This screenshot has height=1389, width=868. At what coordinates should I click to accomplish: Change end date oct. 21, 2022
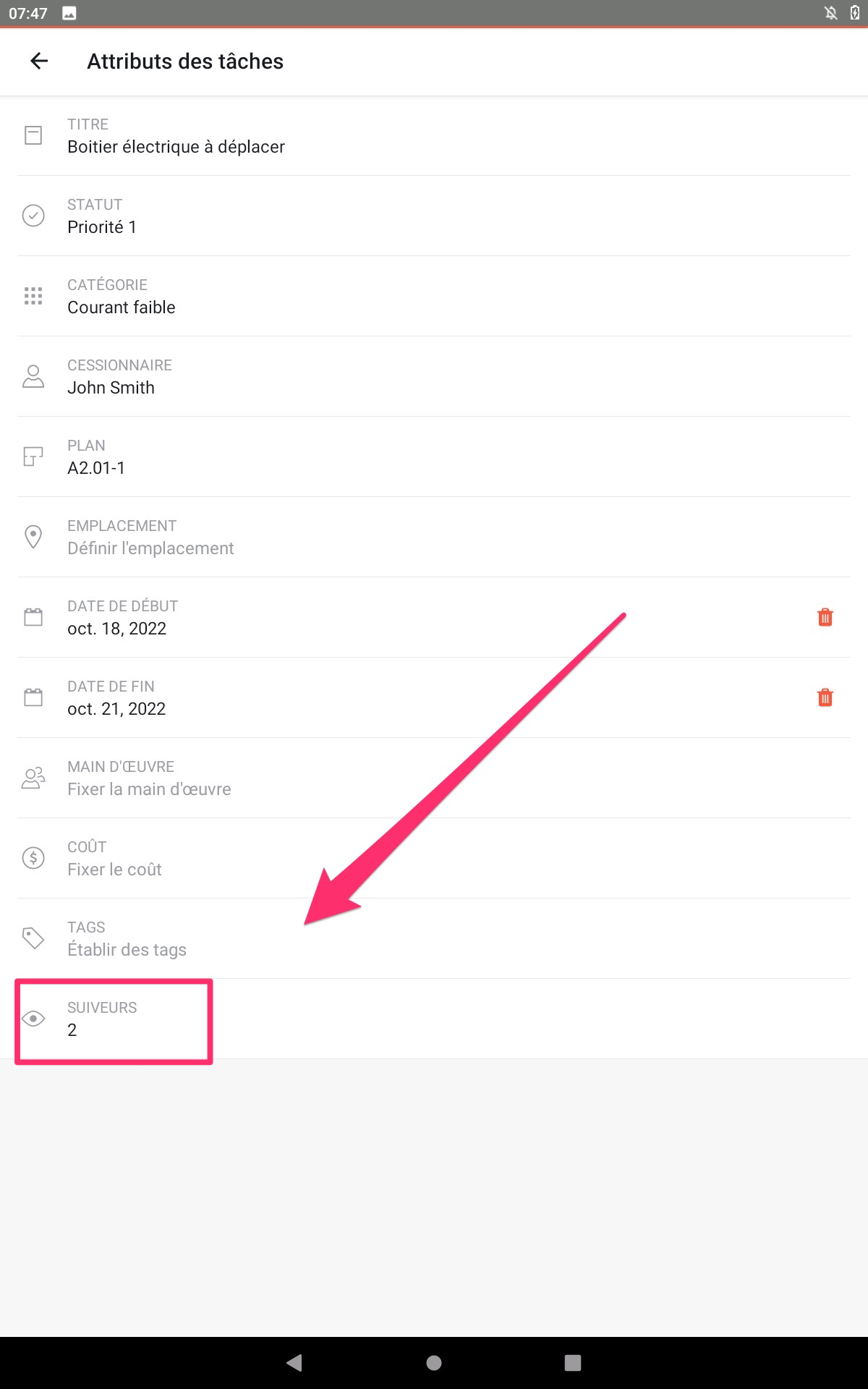[116, 709]
